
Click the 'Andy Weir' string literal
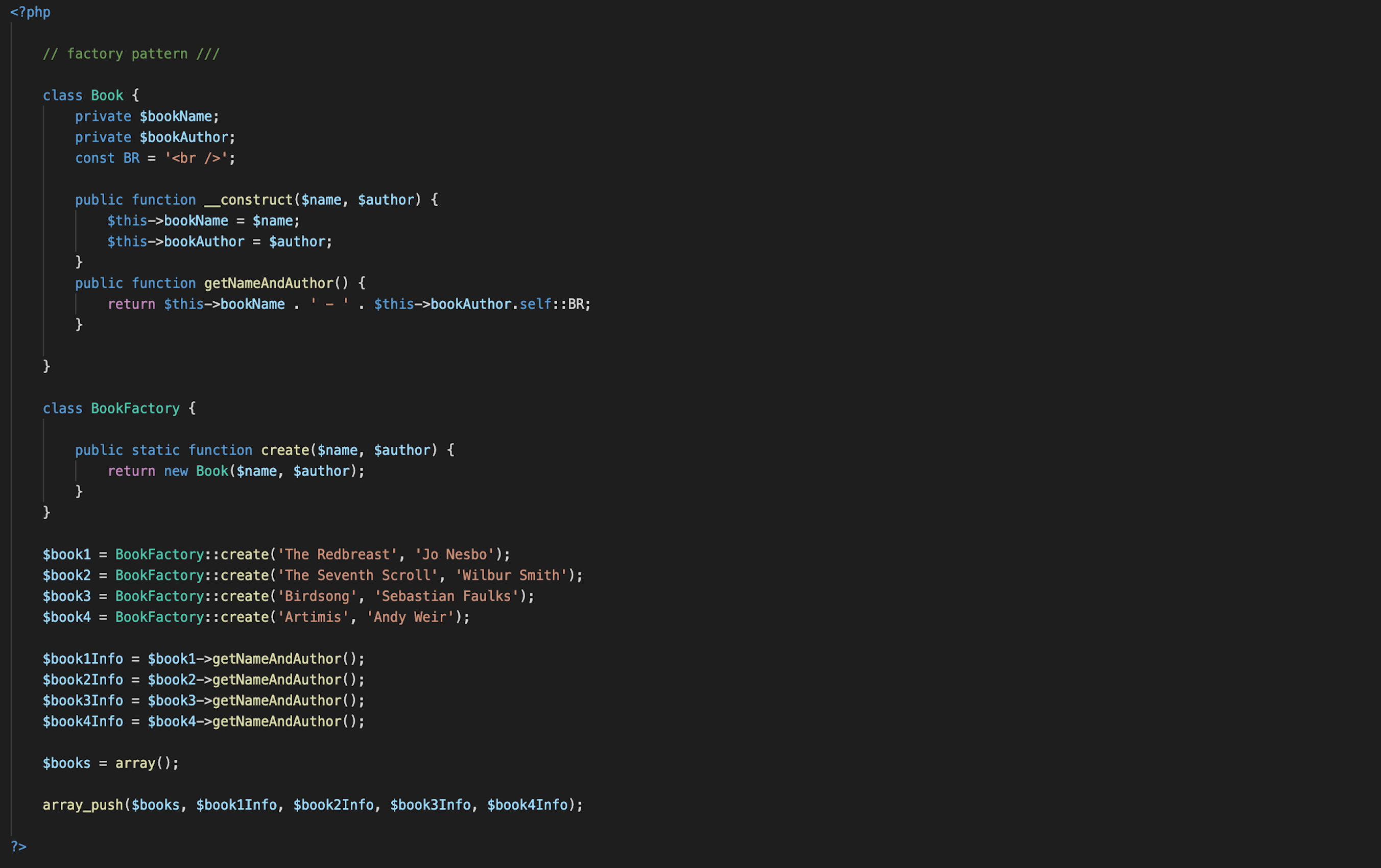[410, 617]
